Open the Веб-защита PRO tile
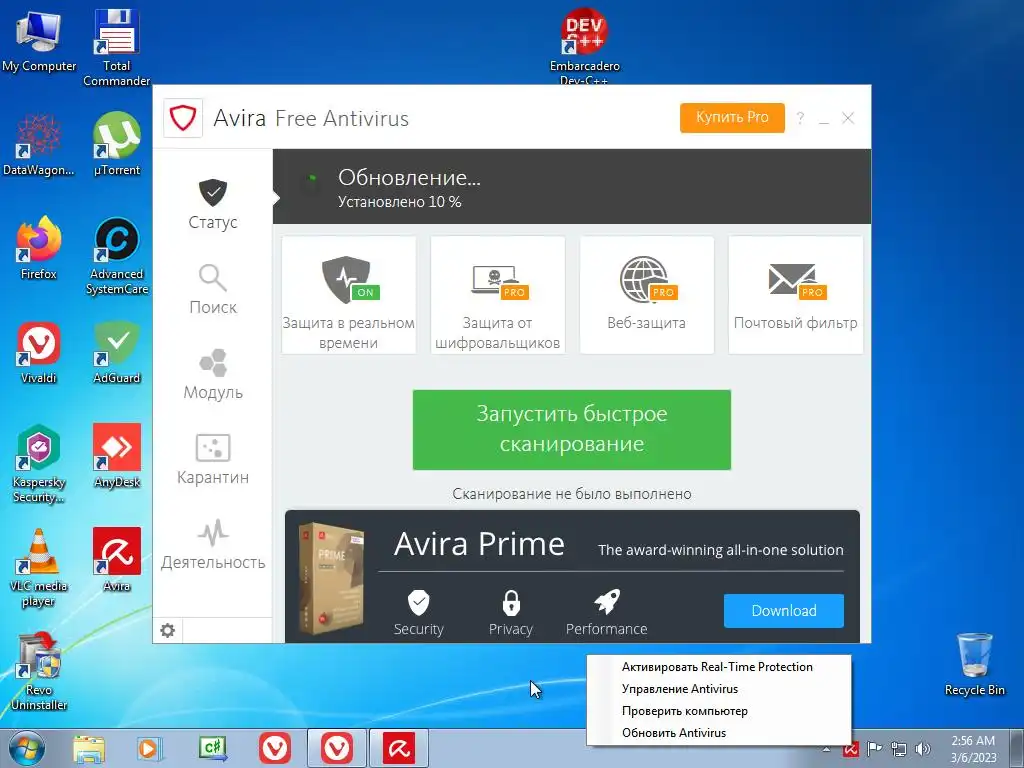 tap(647, 295)
